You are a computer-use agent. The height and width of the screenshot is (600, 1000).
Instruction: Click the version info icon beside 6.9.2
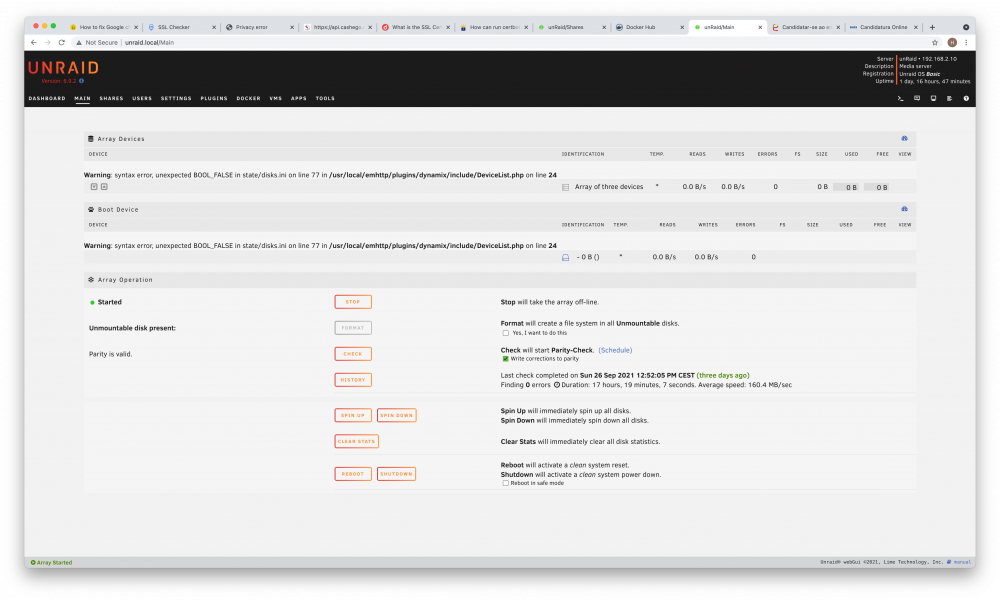tap(82, 81)
